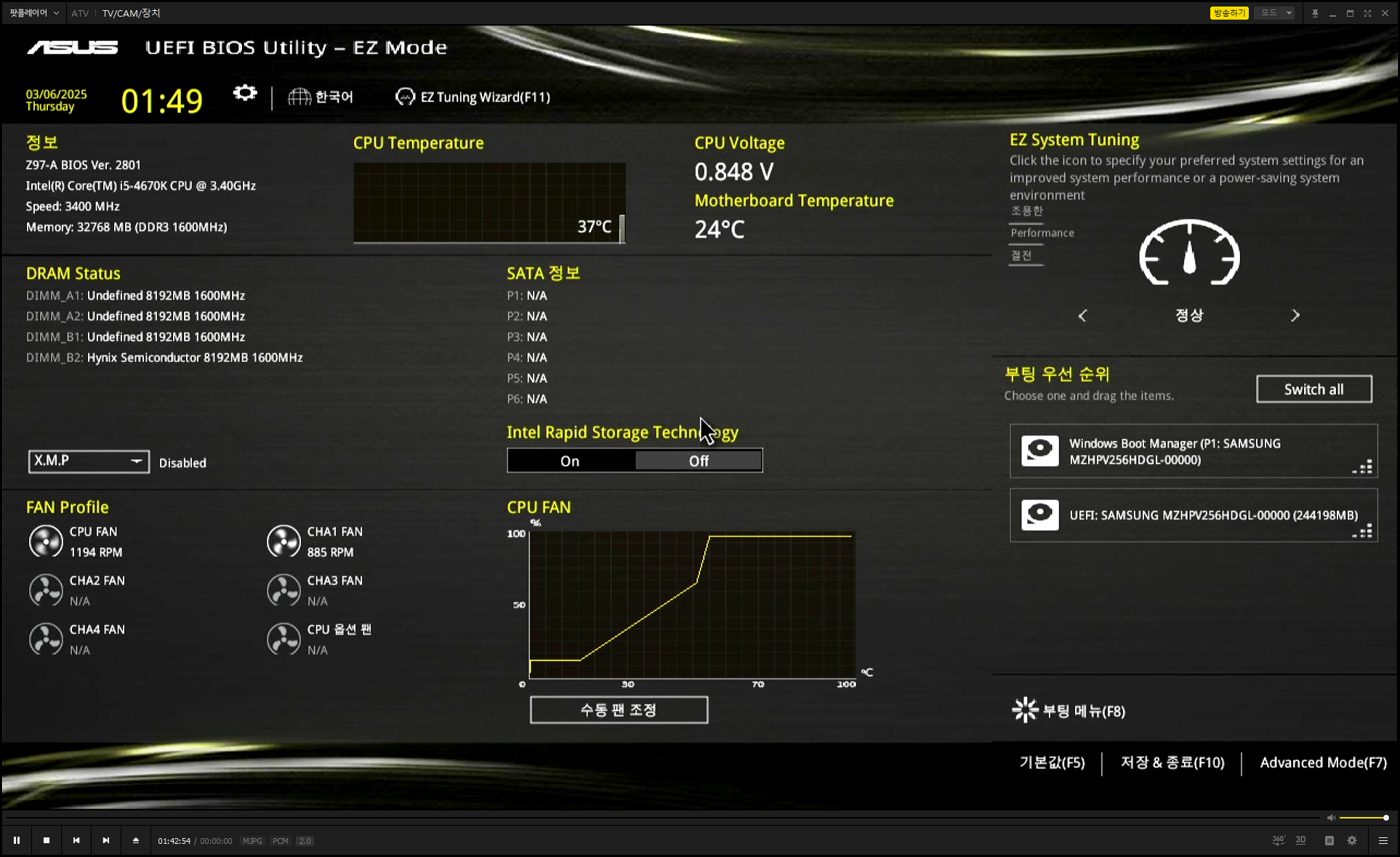Viewport: 1400px width, 857px height.
Task: Toggle the 3D mode in player
Action: pos(1300,840)
